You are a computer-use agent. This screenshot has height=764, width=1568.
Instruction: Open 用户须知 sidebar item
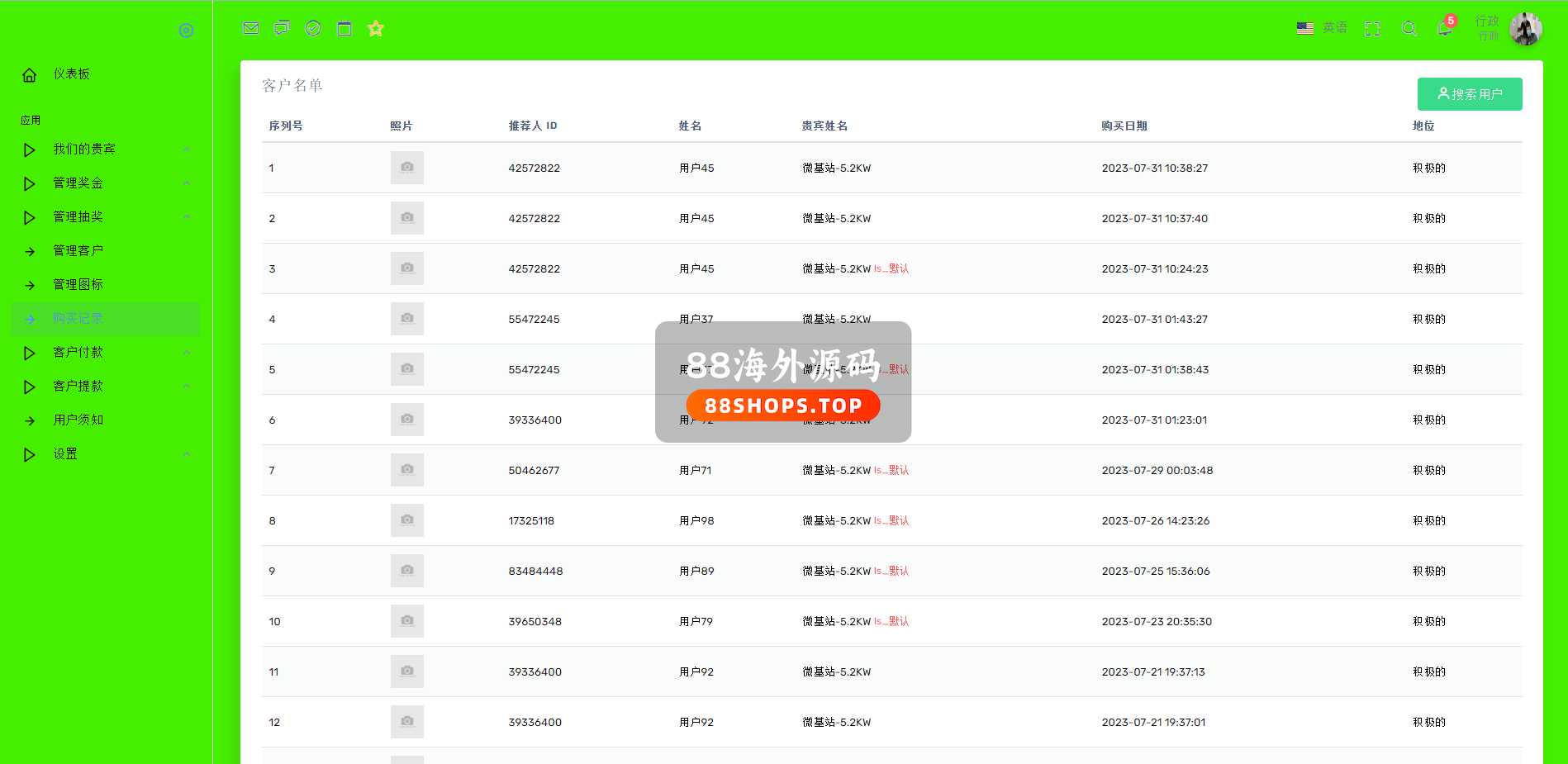pos(78,420)
